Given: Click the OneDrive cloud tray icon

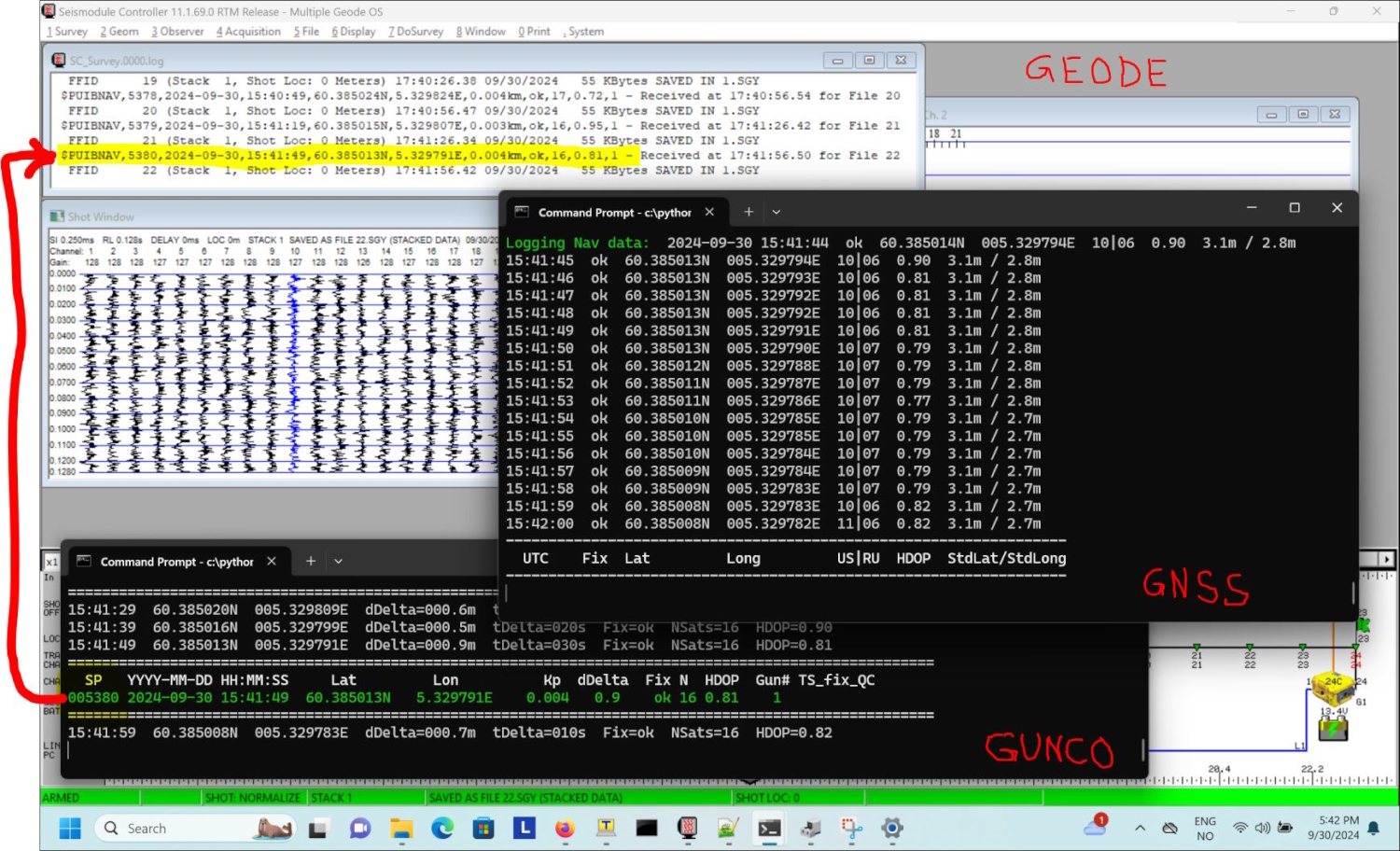Looking at the screenshot, I should coord(1095,828).
